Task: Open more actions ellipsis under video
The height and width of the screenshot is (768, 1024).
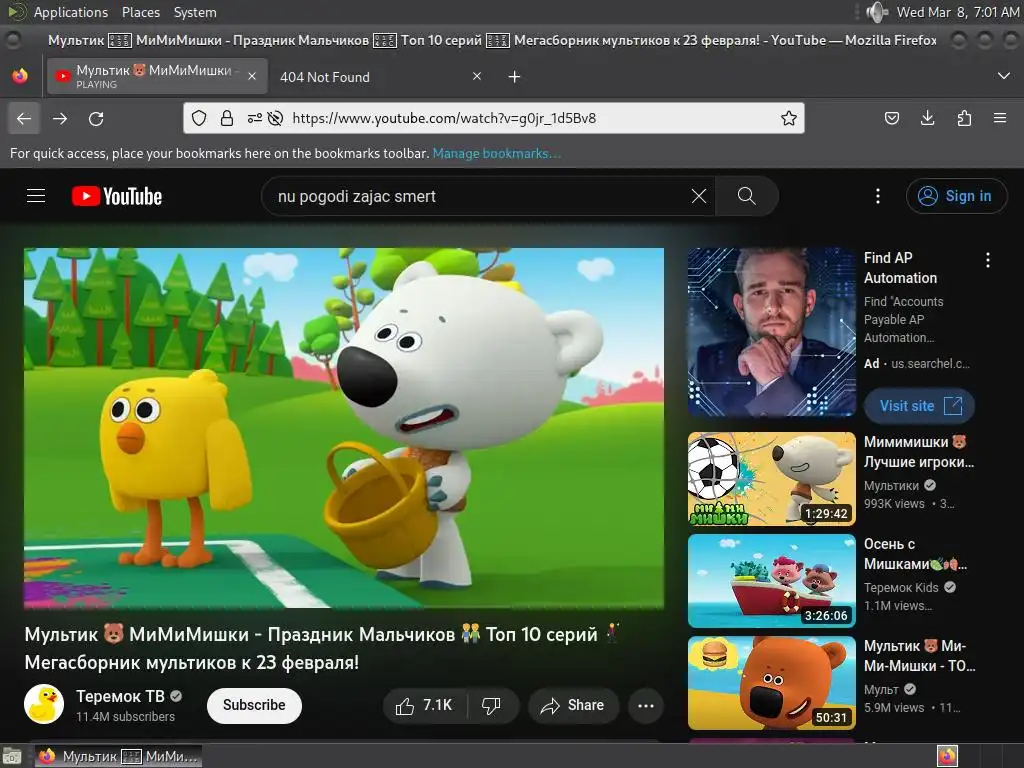Action: click(646, 705)
